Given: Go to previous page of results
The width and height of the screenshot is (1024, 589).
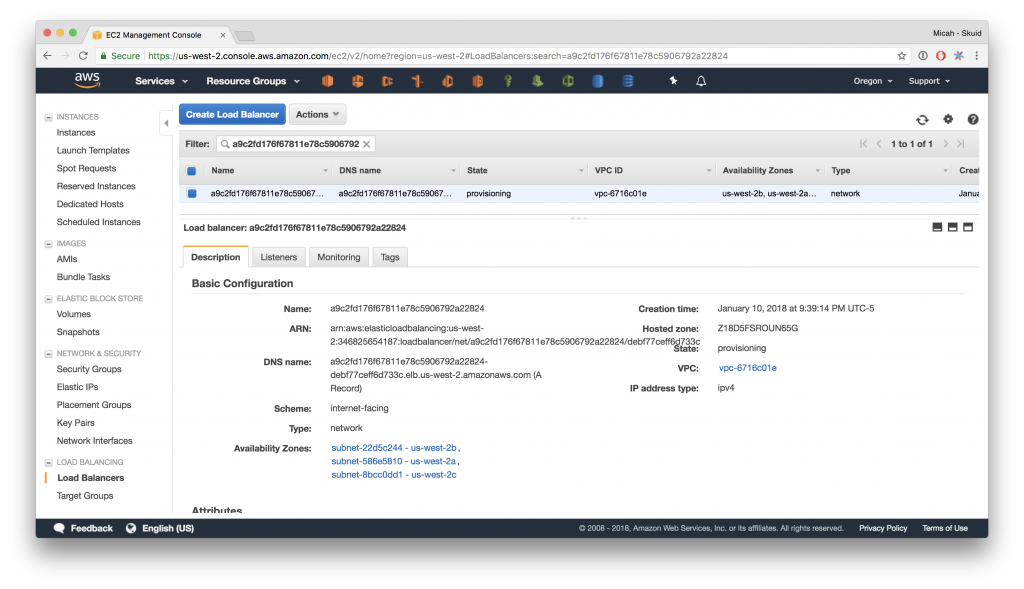Looking at the screenshot, I should pyautogui.click(x=879, y=144).
